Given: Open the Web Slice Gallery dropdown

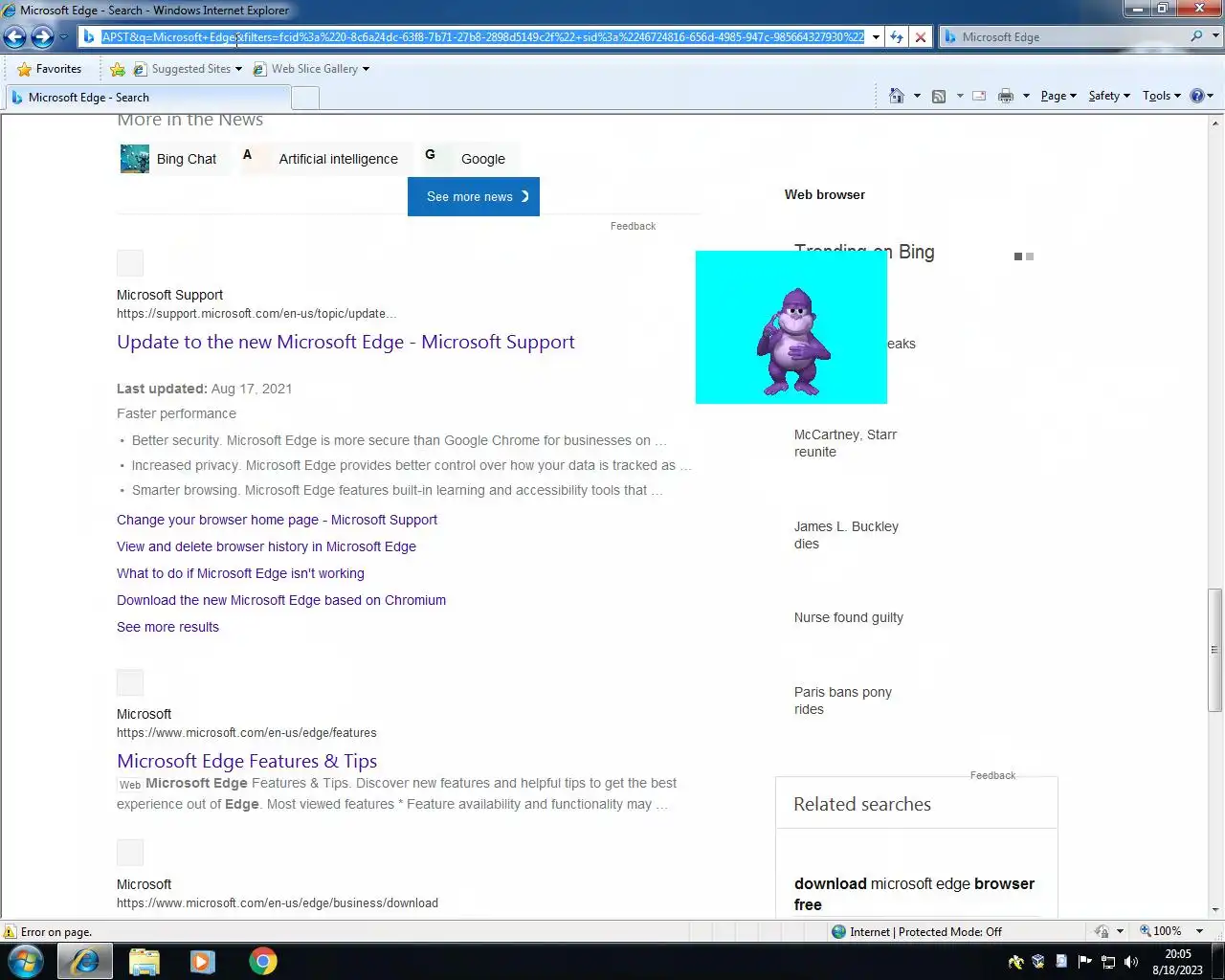Looking at the screenshot, I should (x=311, y=69).
